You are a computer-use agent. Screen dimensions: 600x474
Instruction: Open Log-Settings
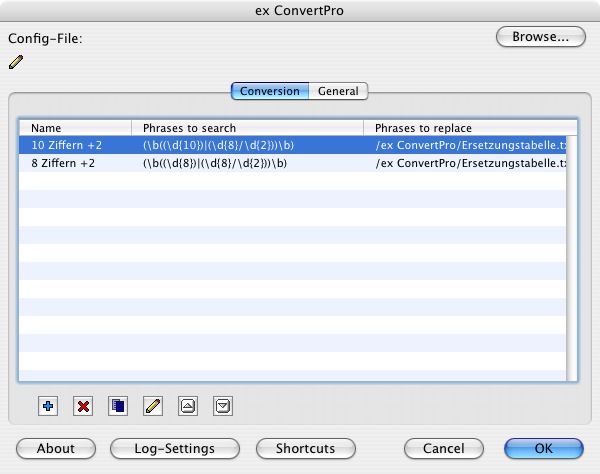pos(175,449)
